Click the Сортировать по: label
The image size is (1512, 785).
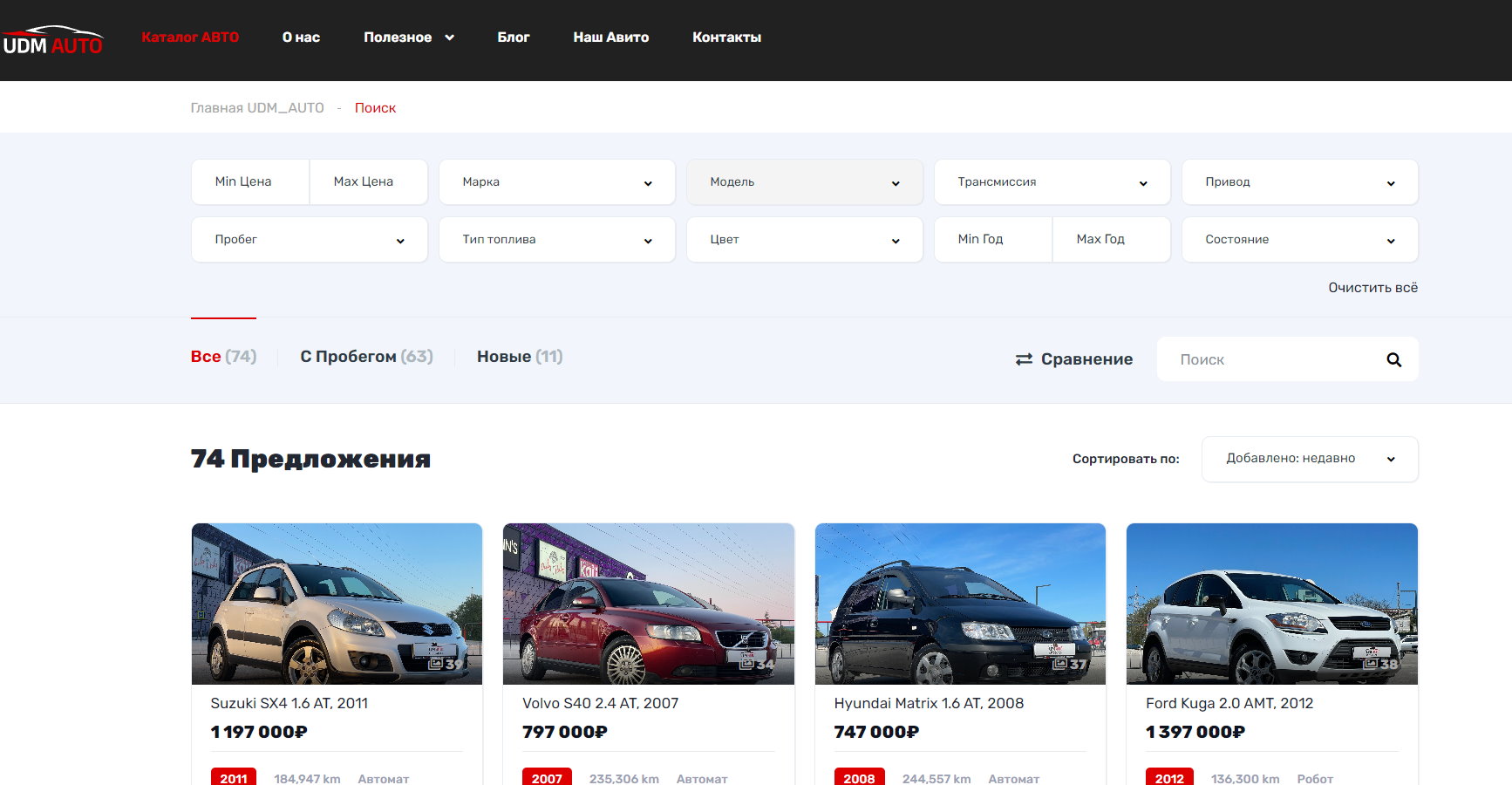(x=1126, y=459)
